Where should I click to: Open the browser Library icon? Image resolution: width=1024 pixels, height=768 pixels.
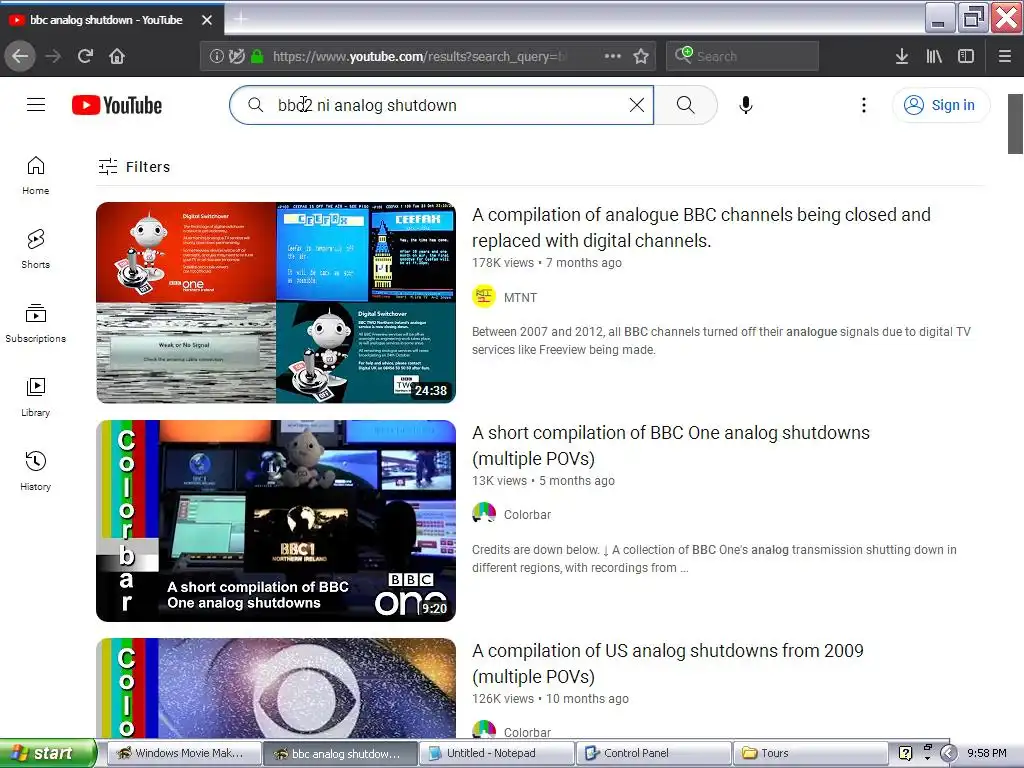(x=934, y=56)
